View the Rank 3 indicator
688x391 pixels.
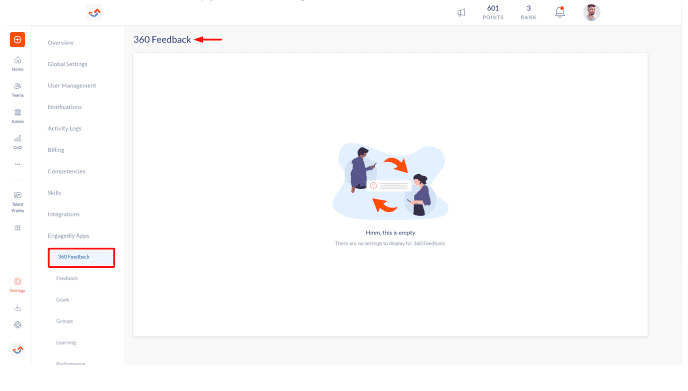(528, 12)
